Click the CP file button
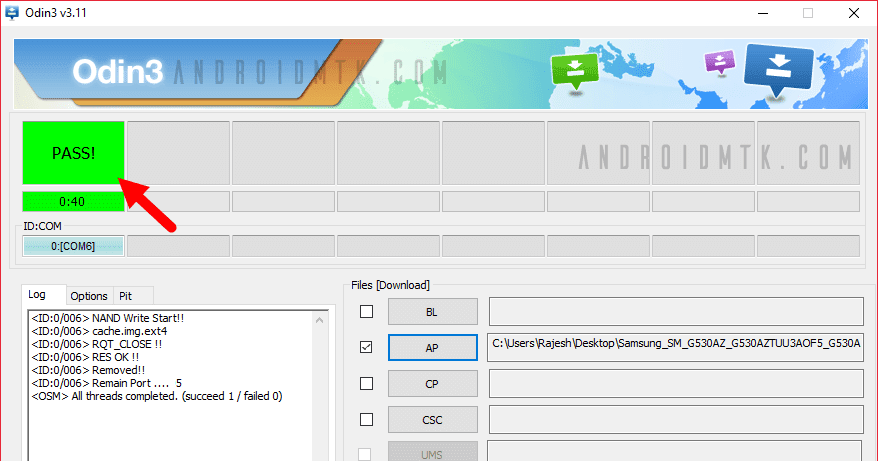The image size is (878, 461). (432, 384)
